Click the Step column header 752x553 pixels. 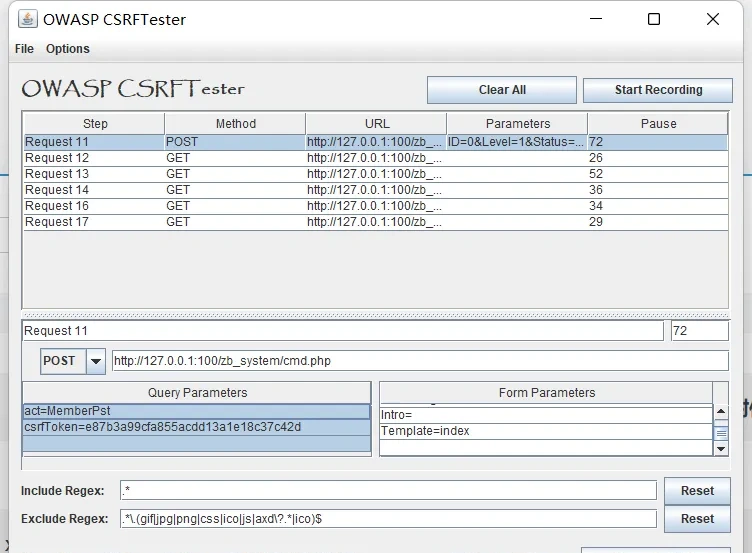click(x=94, y=124)
